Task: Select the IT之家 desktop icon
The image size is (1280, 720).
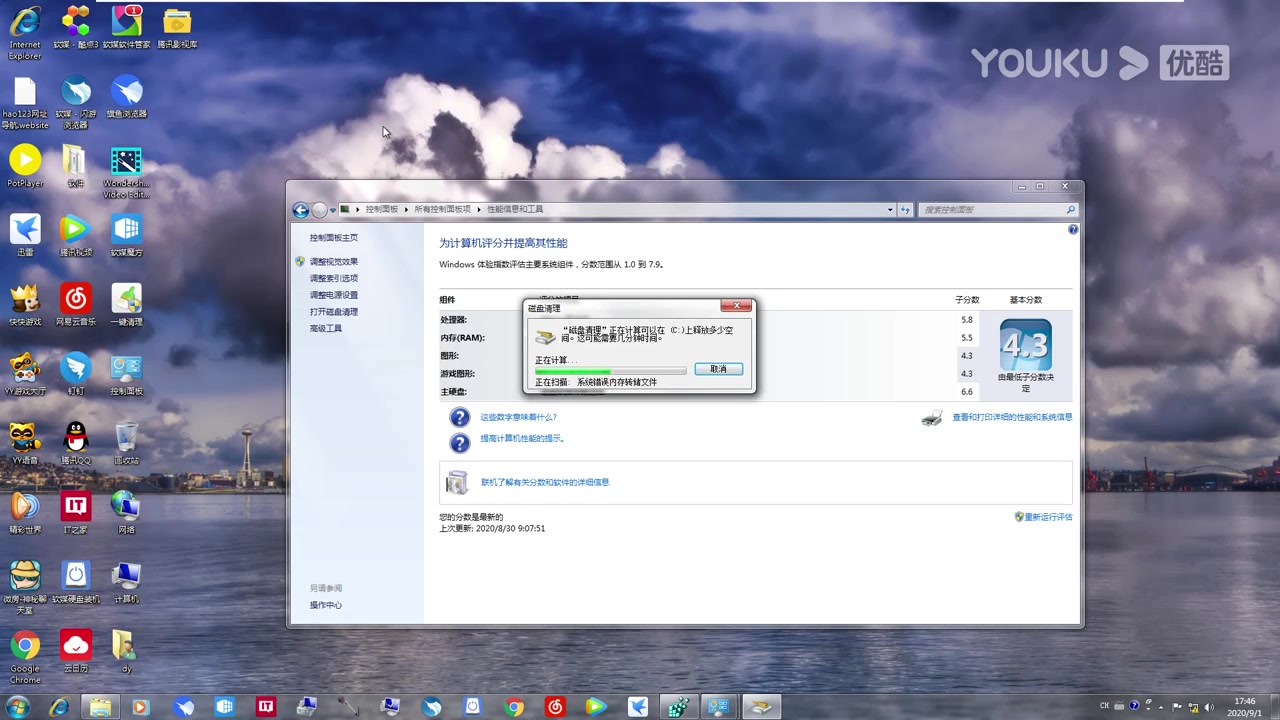Action: tap(76, 512)
